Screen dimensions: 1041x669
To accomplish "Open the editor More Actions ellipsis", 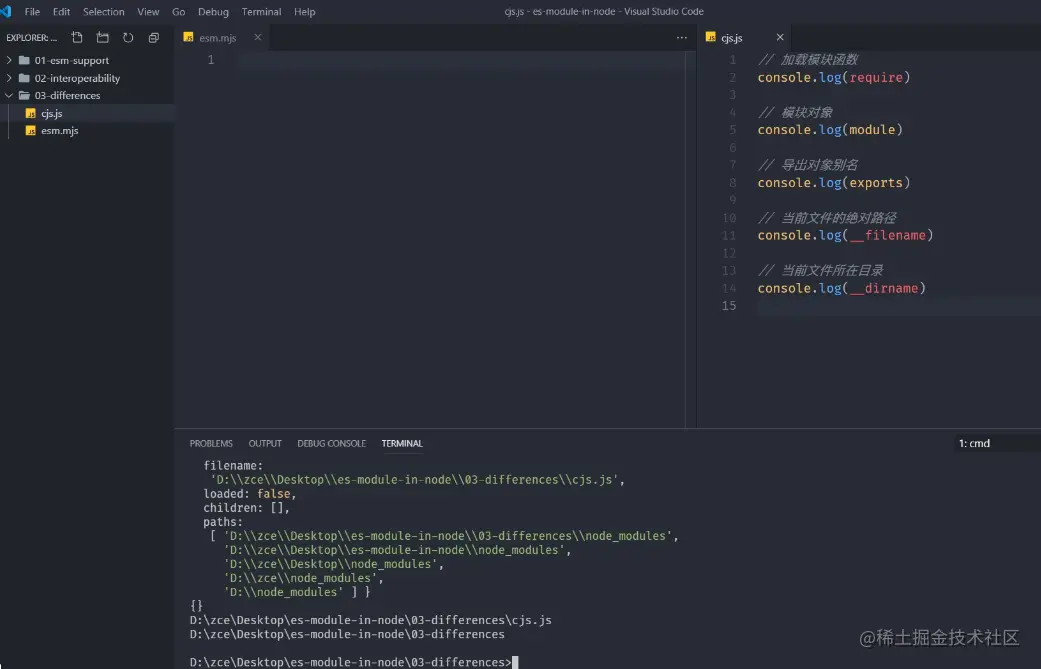I will coord(681,38).
